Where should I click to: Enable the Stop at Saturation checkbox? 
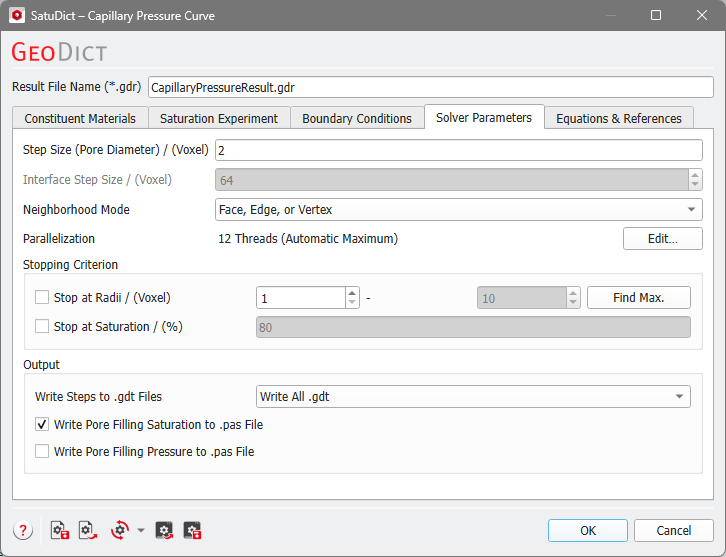click(42, 326)
